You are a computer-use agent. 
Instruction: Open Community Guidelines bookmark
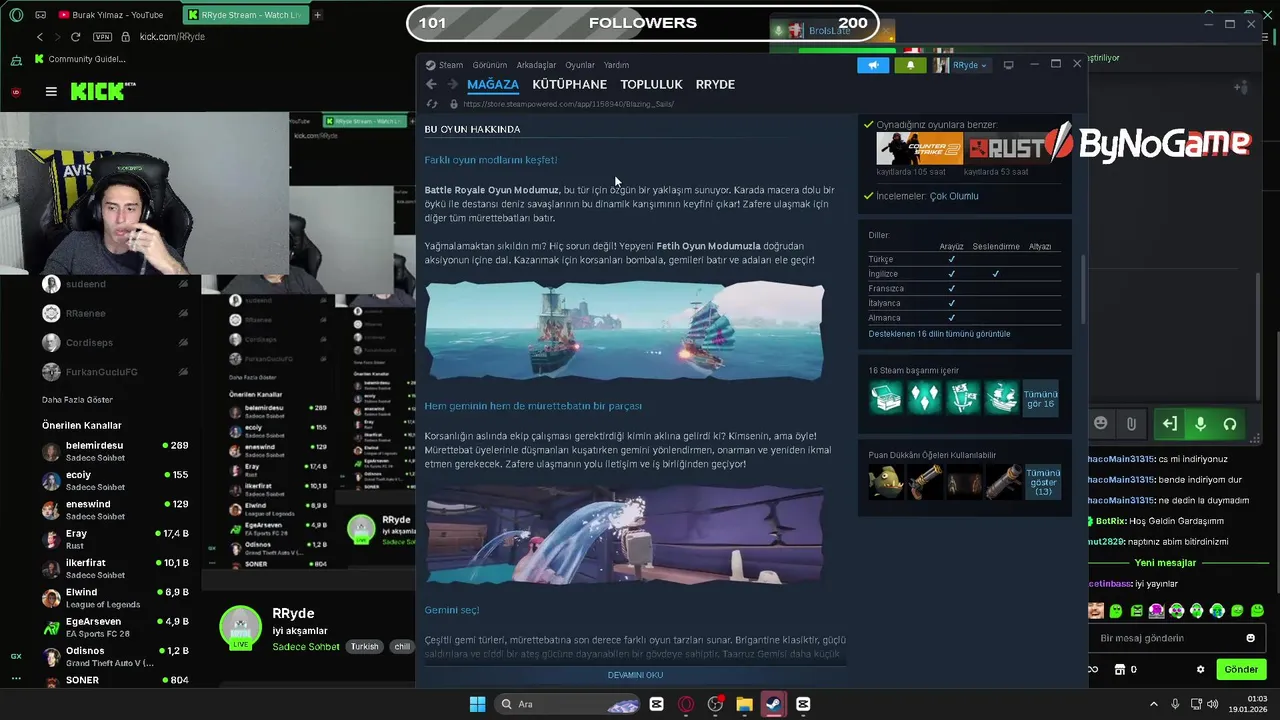click(80, 59)
